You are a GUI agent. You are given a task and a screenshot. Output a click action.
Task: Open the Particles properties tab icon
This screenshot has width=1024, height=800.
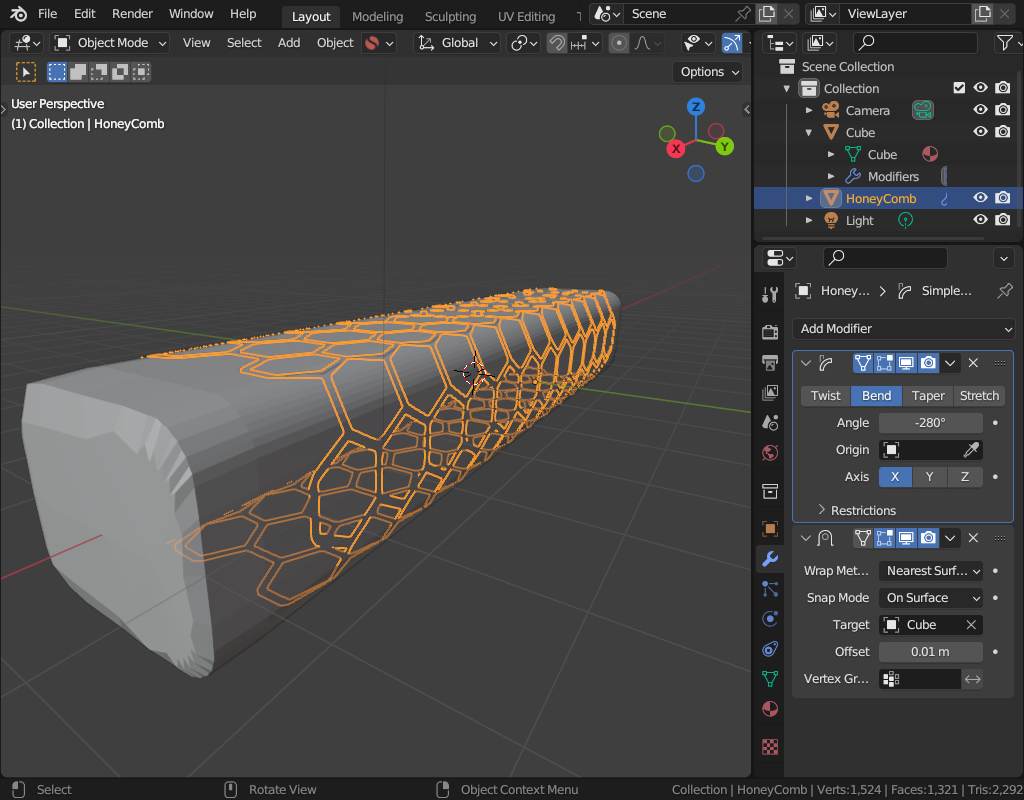(x=770, y=588)
